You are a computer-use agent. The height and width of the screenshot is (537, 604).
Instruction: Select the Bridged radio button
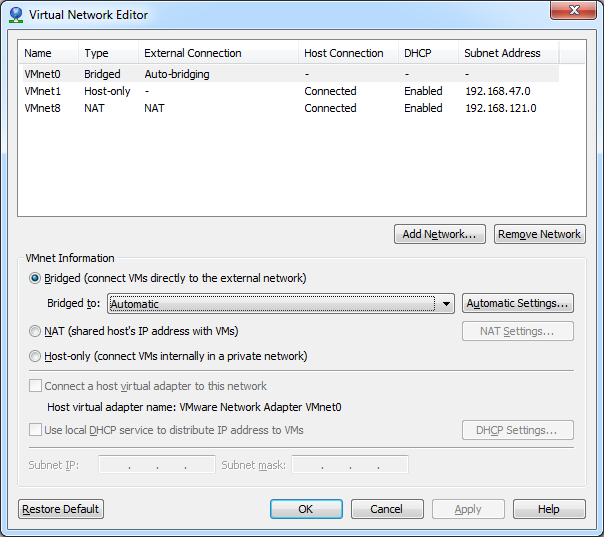pyautogui.click(x=36, y=278)
